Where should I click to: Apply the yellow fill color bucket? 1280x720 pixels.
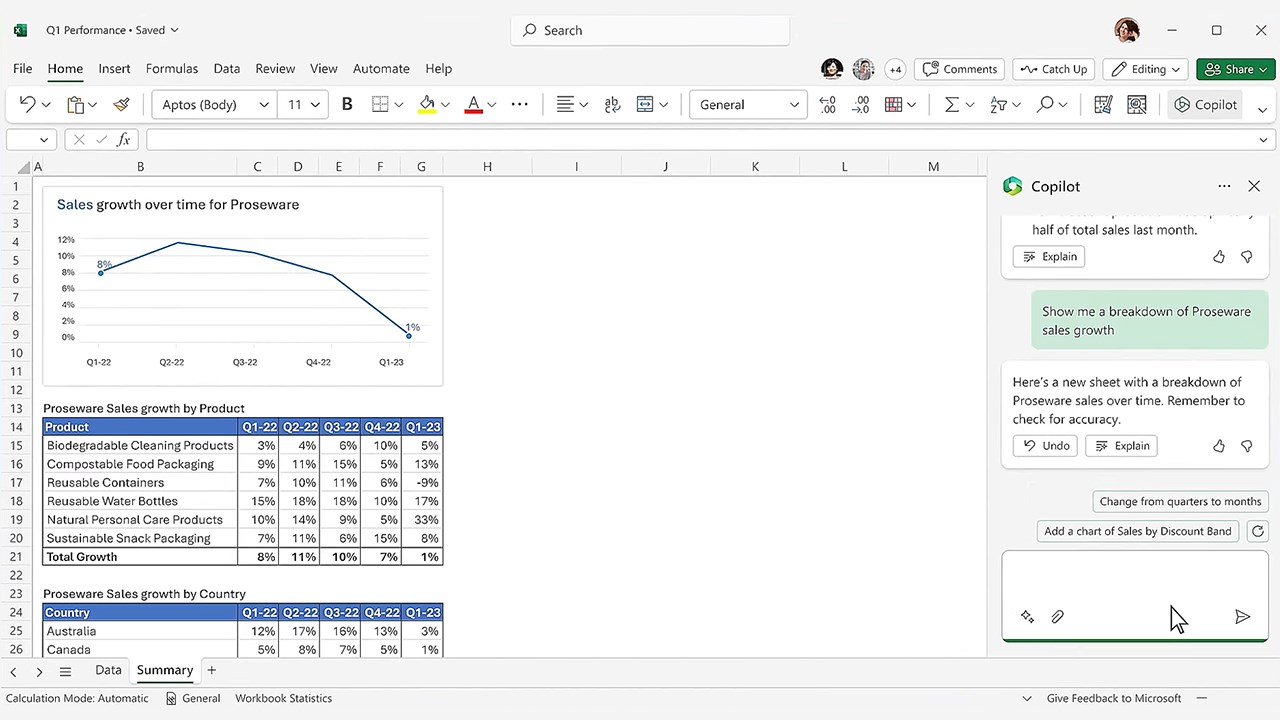pyautogui.click(x=427, y=104)
